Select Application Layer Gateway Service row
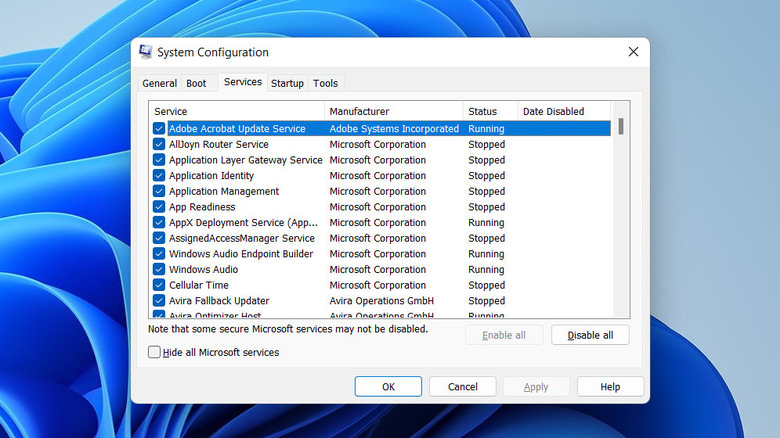Image resolution: width=780 pixels, height=438 pixels. click(382, 160)
